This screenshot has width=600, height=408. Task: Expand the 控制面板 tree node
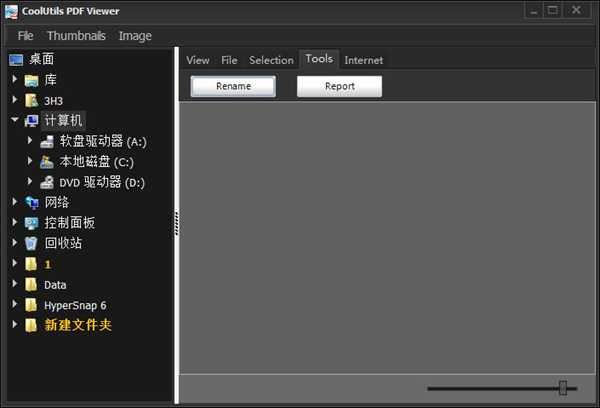pos(15,222)
